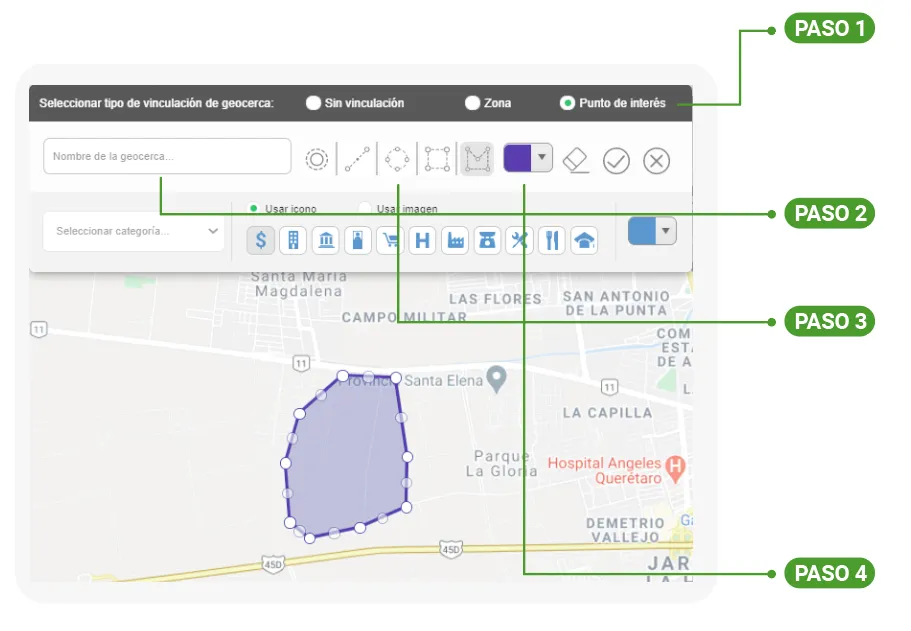Choose the bank columns point icon
Image resolution: width=911 pixels, height=631 pixels.
[326, 240]
